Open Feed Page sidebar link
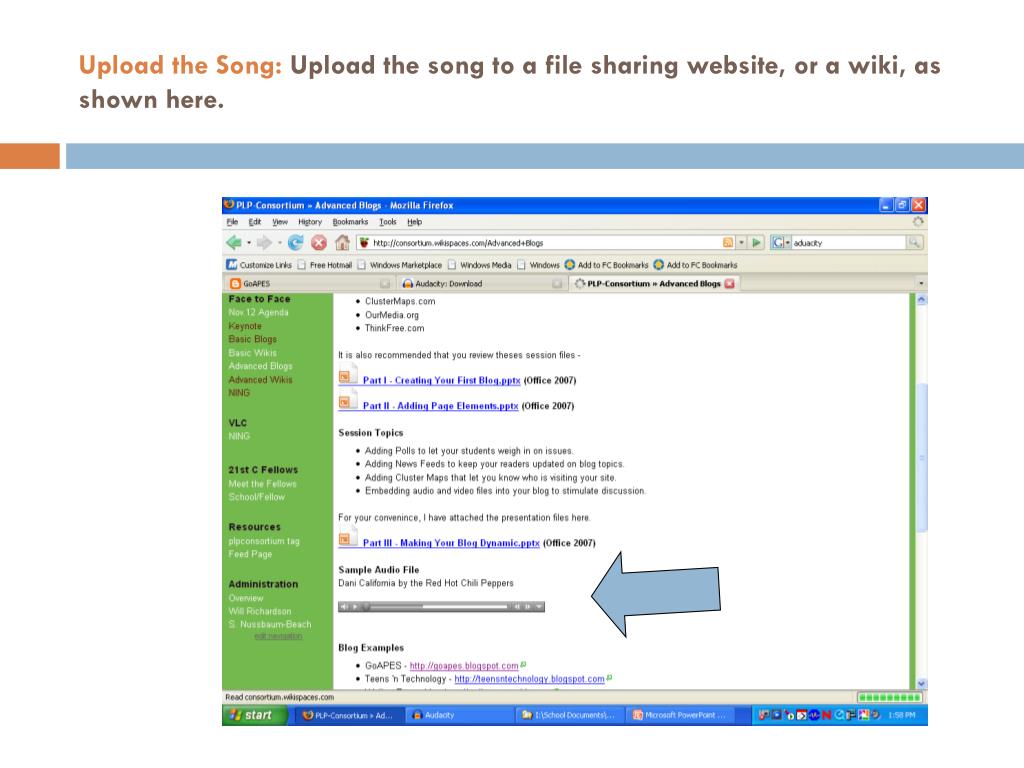Viewport: 1024px width, 768px height. click(x=250, y=554)
